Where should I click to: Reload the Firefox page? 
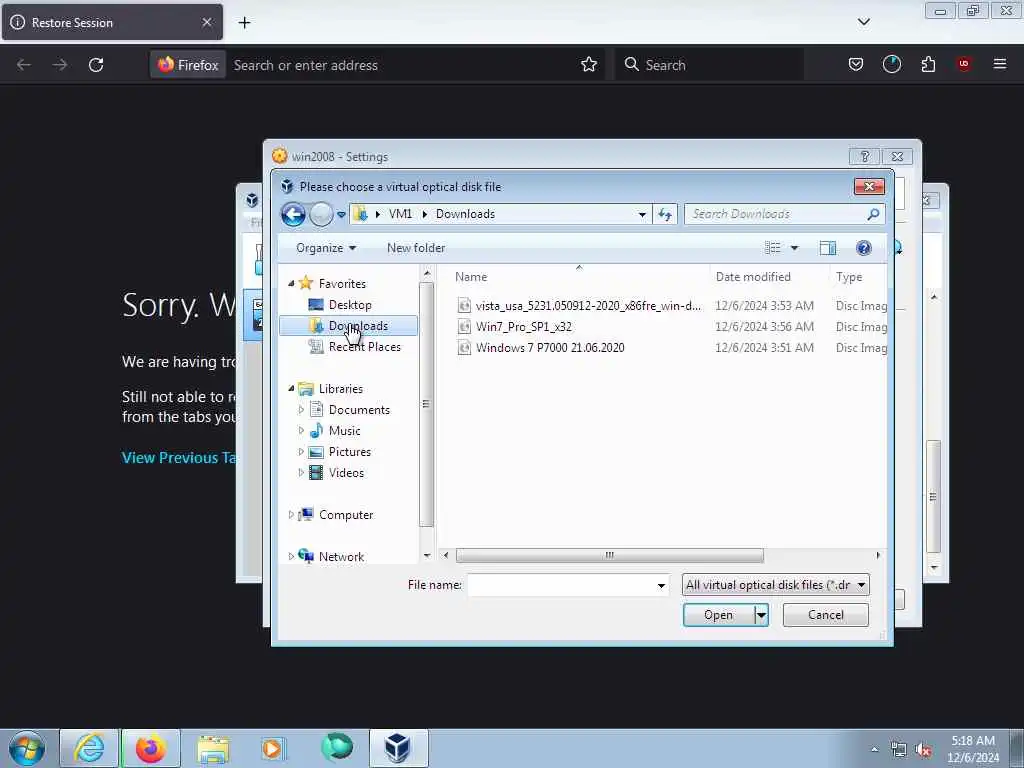click(96, 65)
